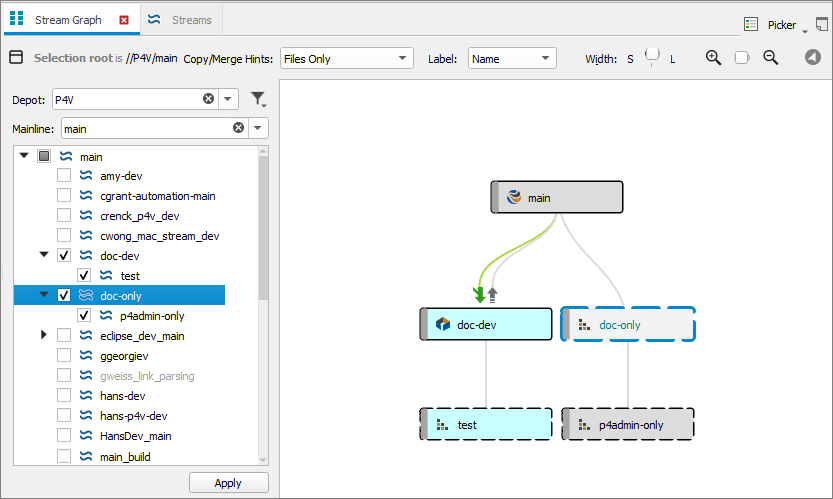
Task: Toggle the panel layout icon beside Selection root
Action: coord(16,58)
